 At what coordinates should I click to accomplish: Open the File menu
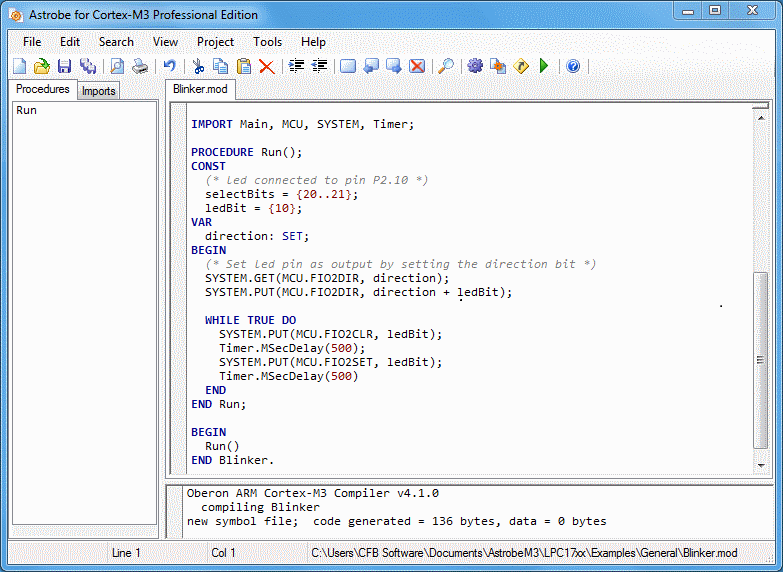[32, 42]
